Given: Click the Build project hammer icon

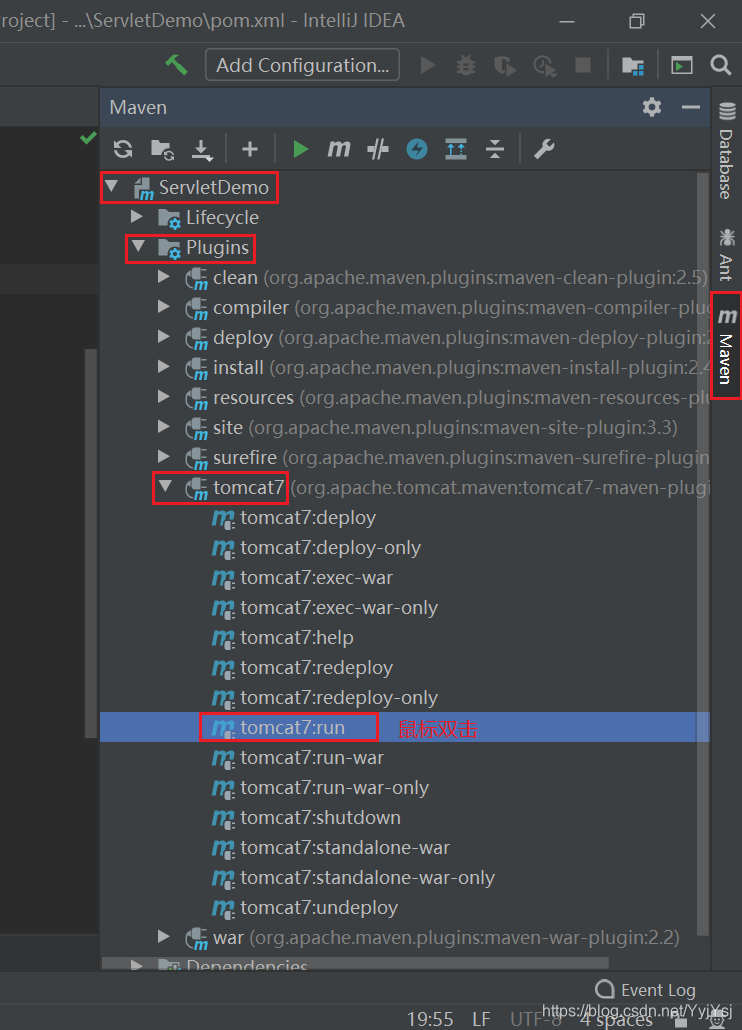Looking at the screenshot, I should coord(176,65).
